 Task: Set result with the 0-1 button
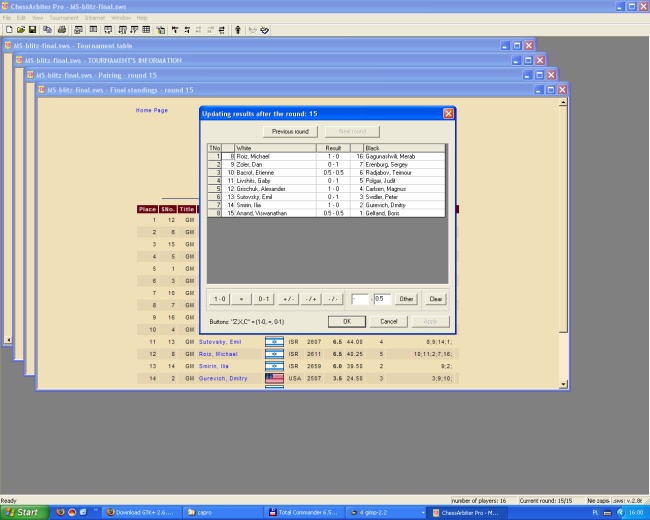pos(264,299)
